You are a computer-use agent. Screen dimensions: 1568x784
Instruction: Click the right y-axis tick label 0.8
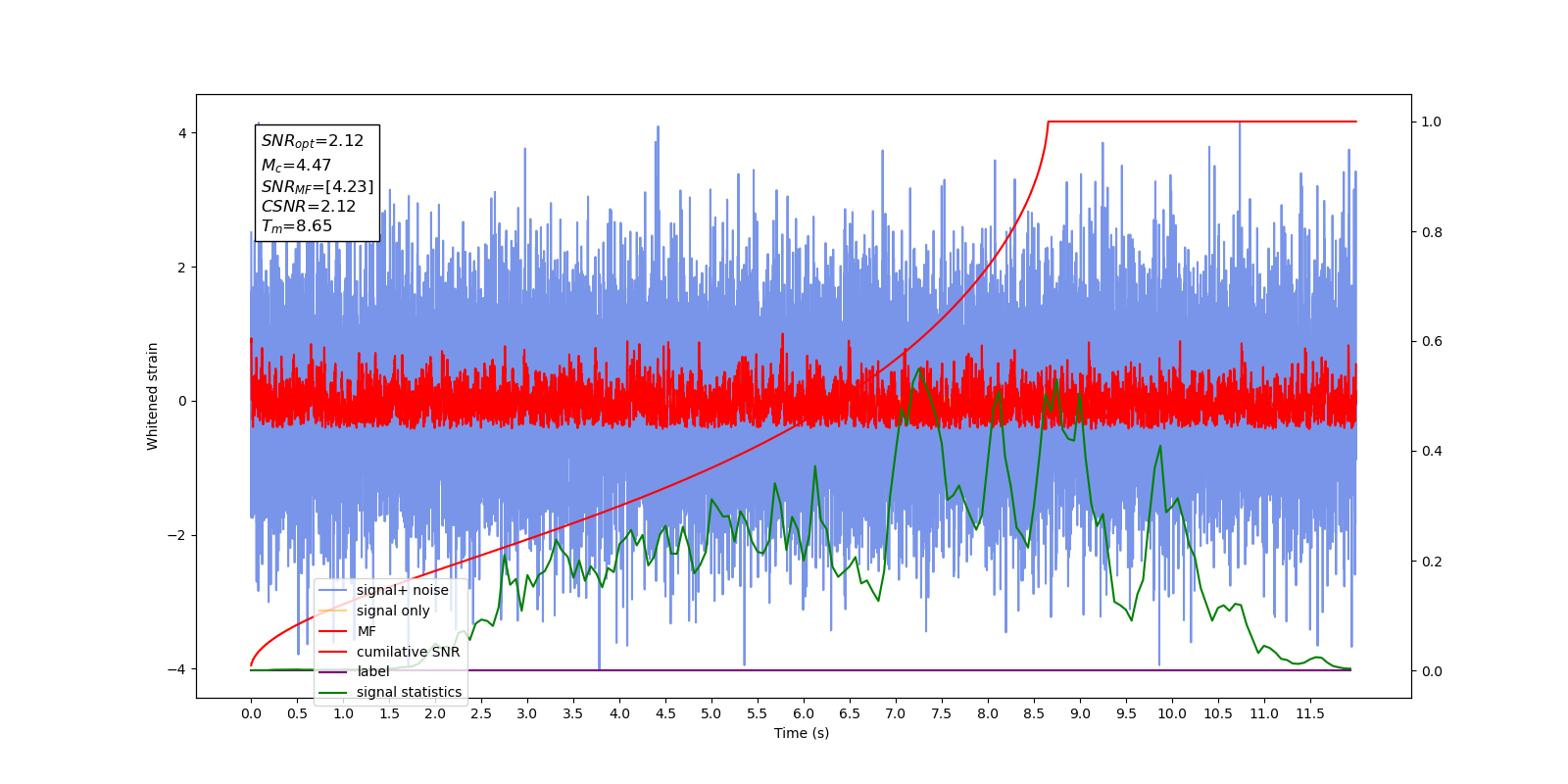click(1432, 232)
